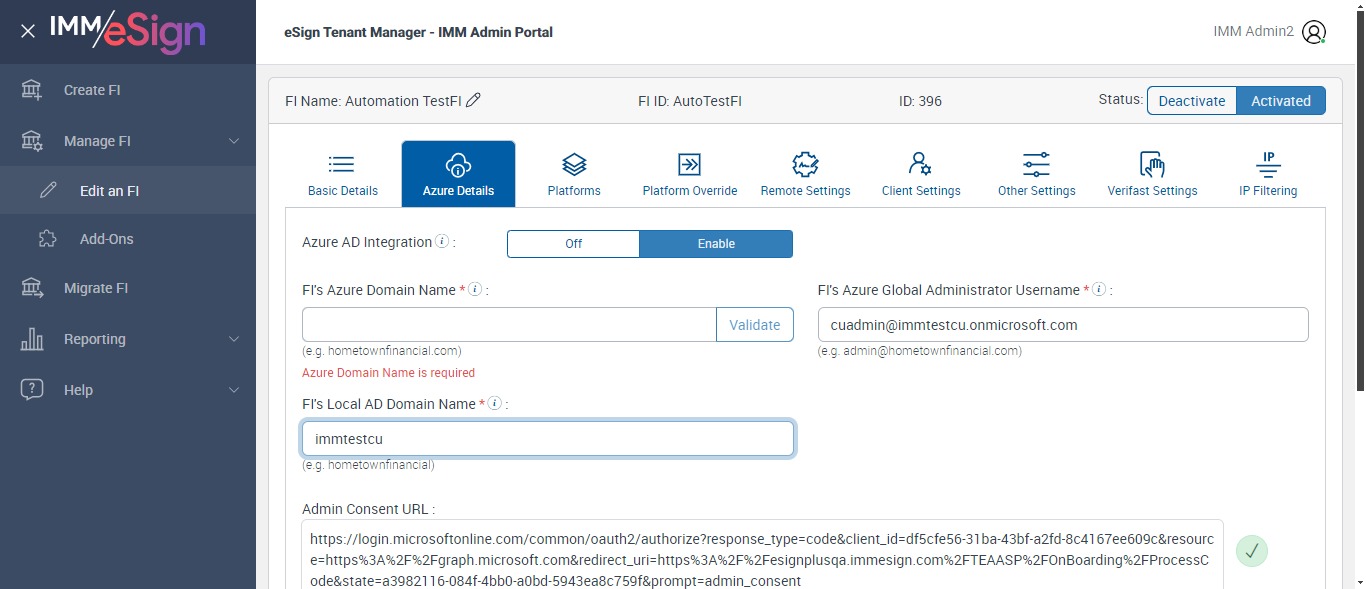The image size is (1366, 589).
Task: Show info for Azure Global Administrator Username
Action: [1098, 290]
